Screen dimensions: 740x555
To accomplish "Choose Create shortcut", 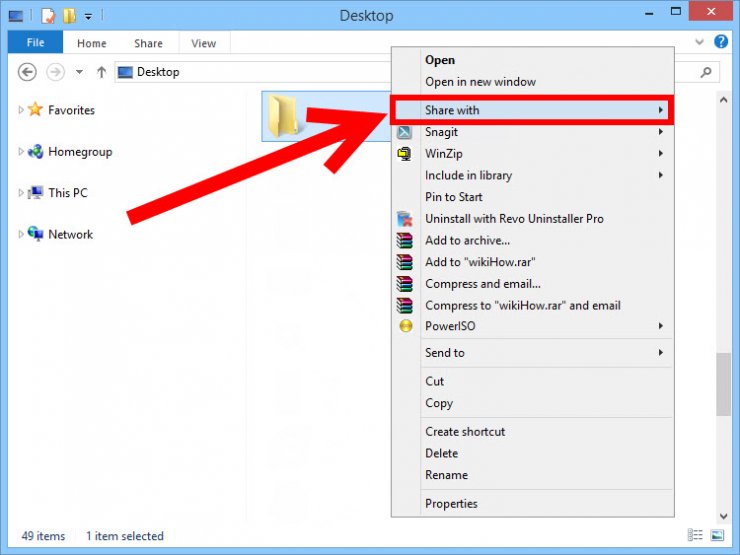I will [532, 431].
